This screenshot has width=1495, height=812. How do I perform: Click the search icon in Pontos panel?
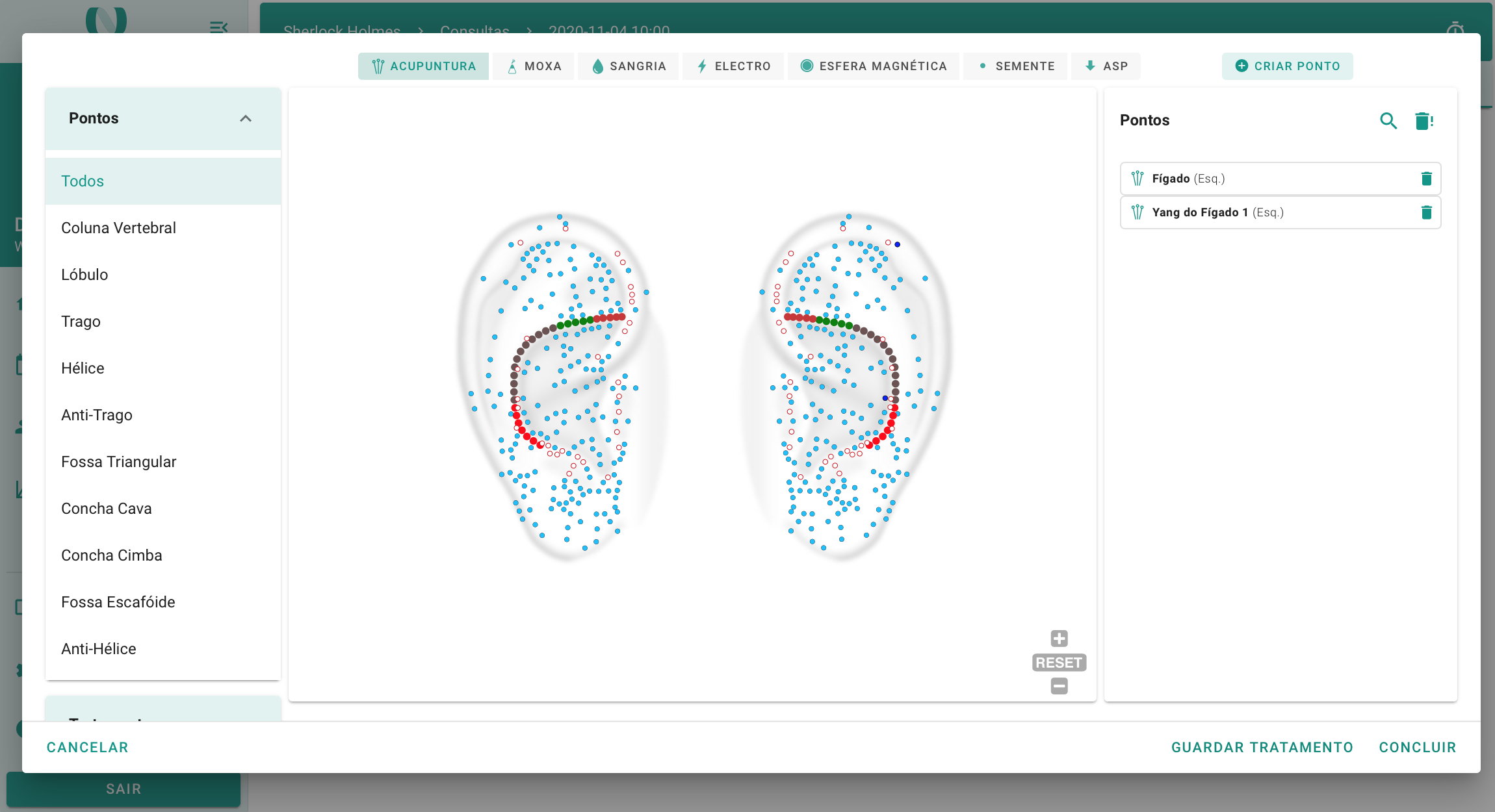pos(1388,121)
